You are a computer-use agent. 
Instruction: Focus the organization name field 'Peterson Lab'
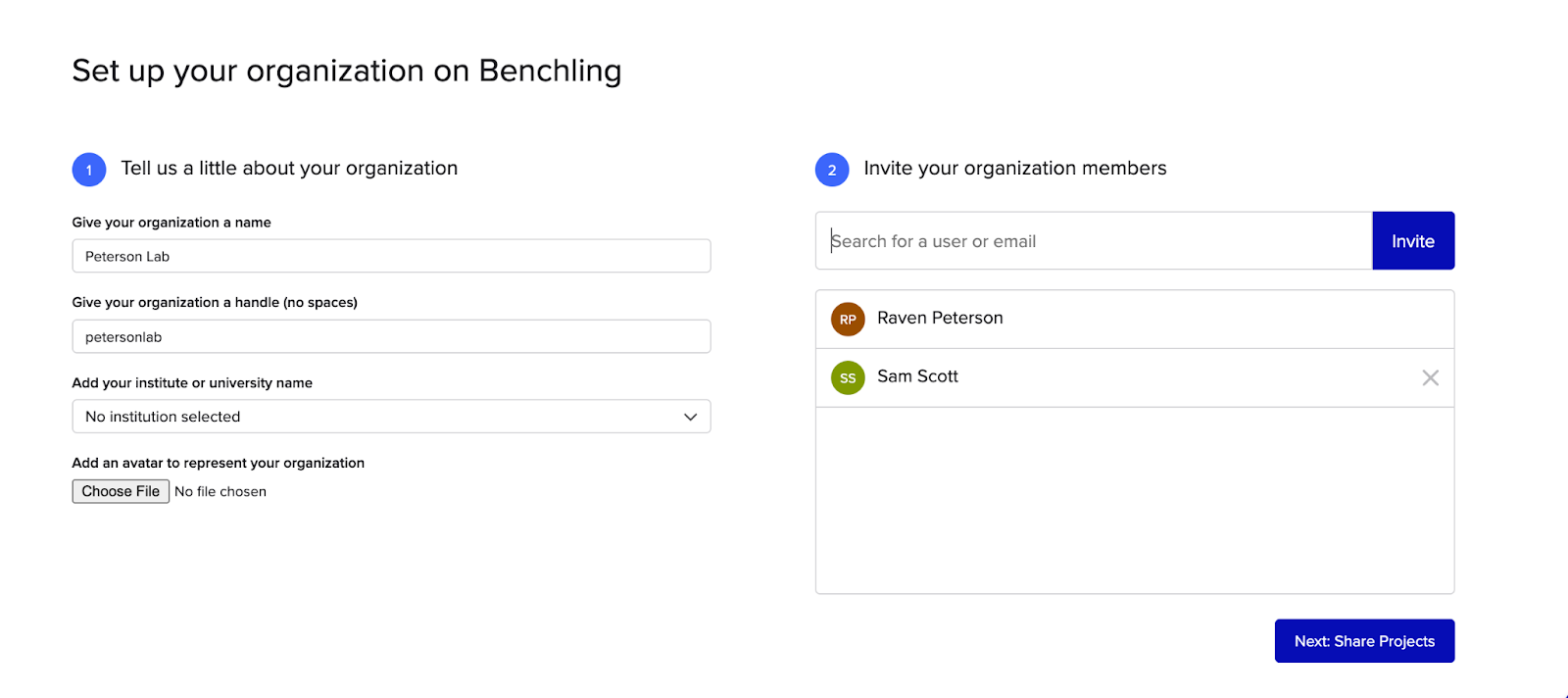[391, 257]
